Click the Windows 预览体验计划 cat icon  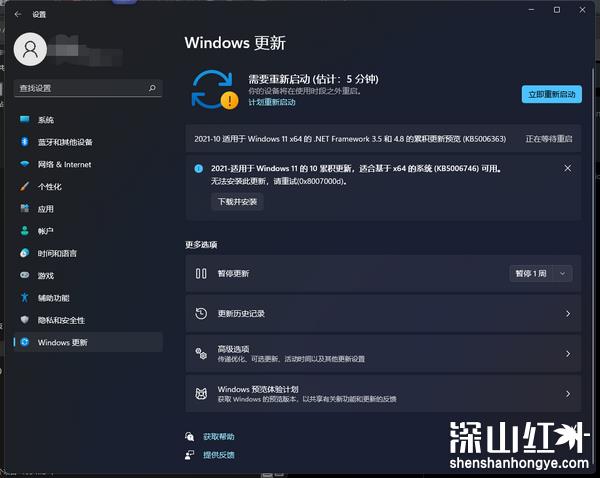coord(201,394)
